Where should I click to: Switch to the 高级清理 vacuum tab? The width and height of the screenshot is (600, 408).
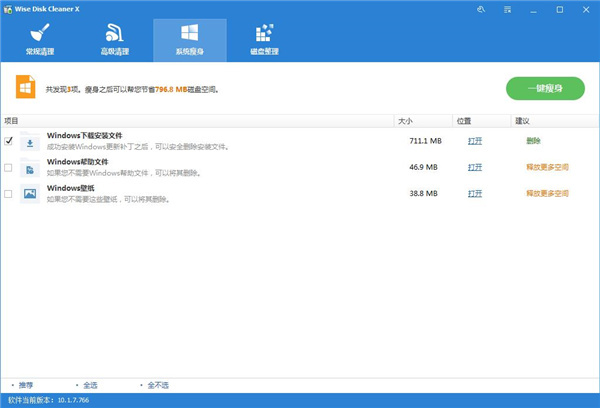(x=115, y=40)
